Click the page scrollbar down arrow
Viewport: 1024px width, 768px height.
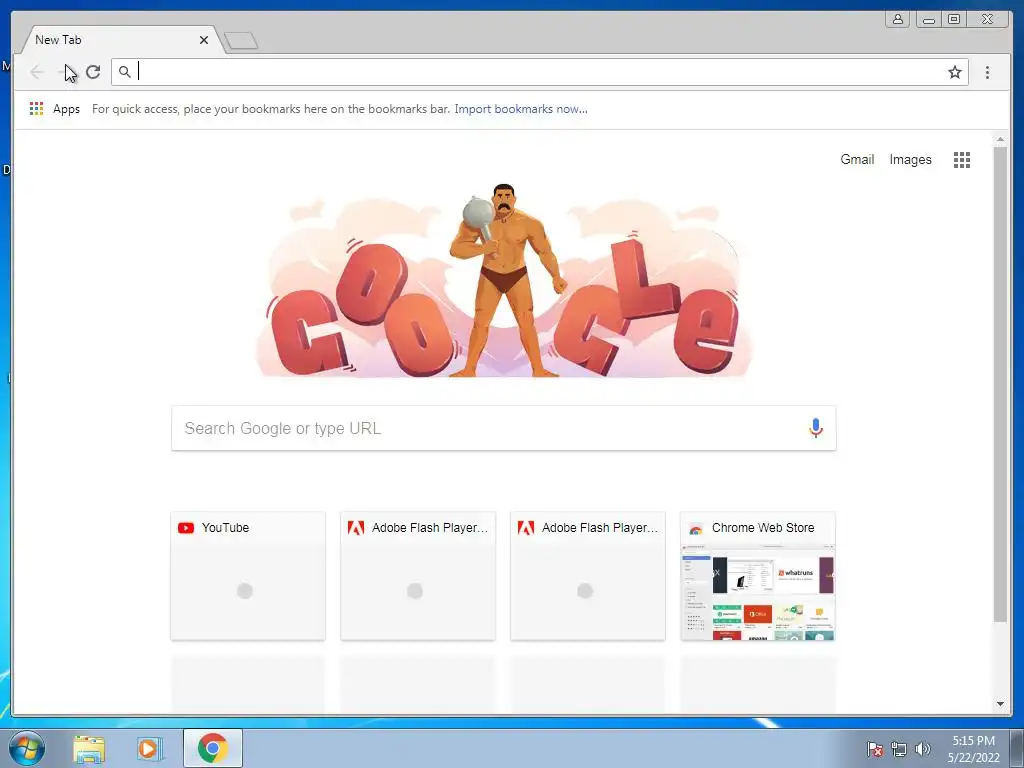pos(1000,704)
